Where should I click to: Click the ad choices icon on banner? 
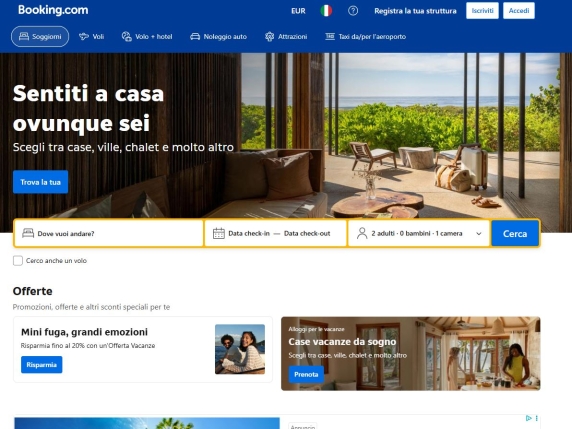529,418
